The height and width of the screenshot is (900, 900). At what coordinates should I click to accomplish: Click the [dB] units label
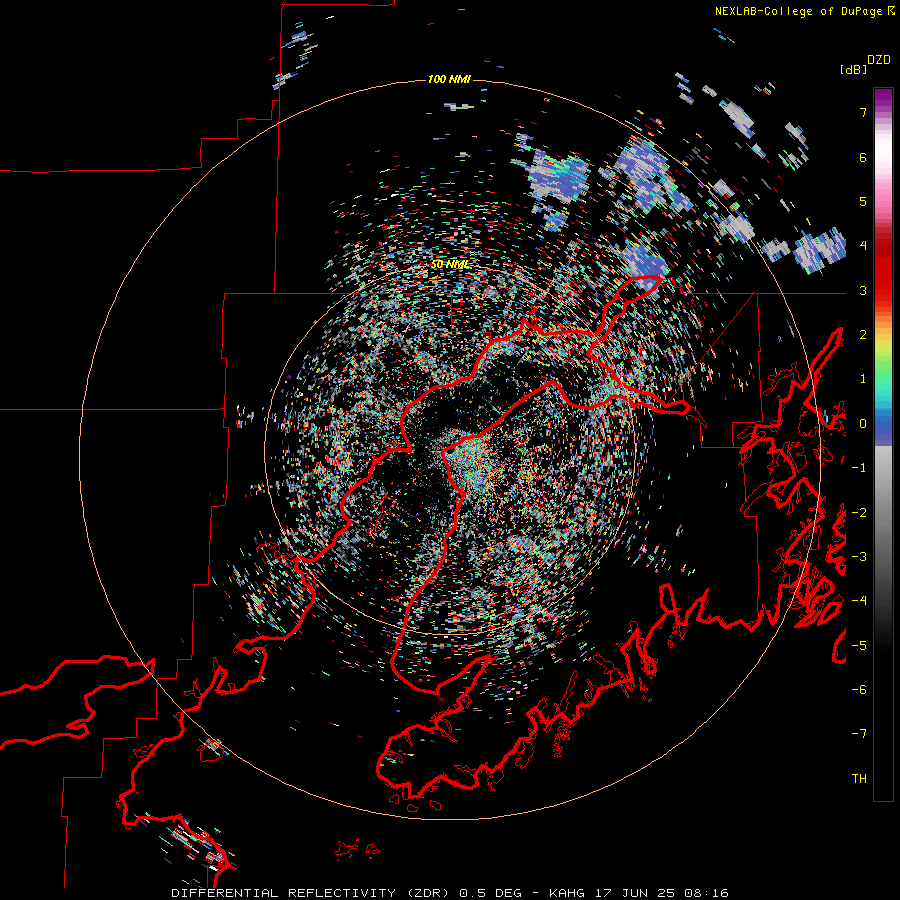tap(854, 69)
